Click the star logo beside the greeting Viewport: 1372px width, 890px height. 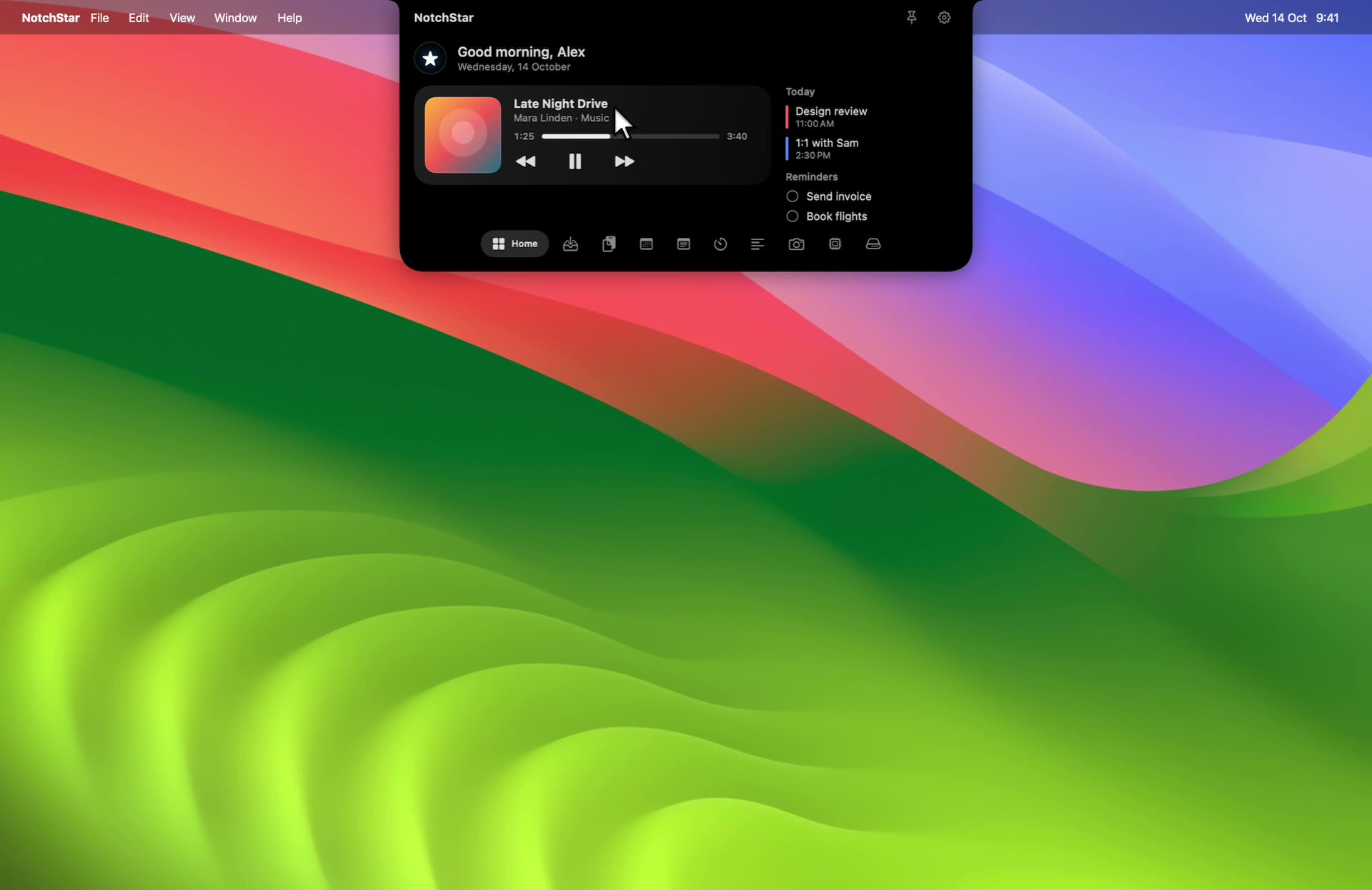tap(430, 59)
